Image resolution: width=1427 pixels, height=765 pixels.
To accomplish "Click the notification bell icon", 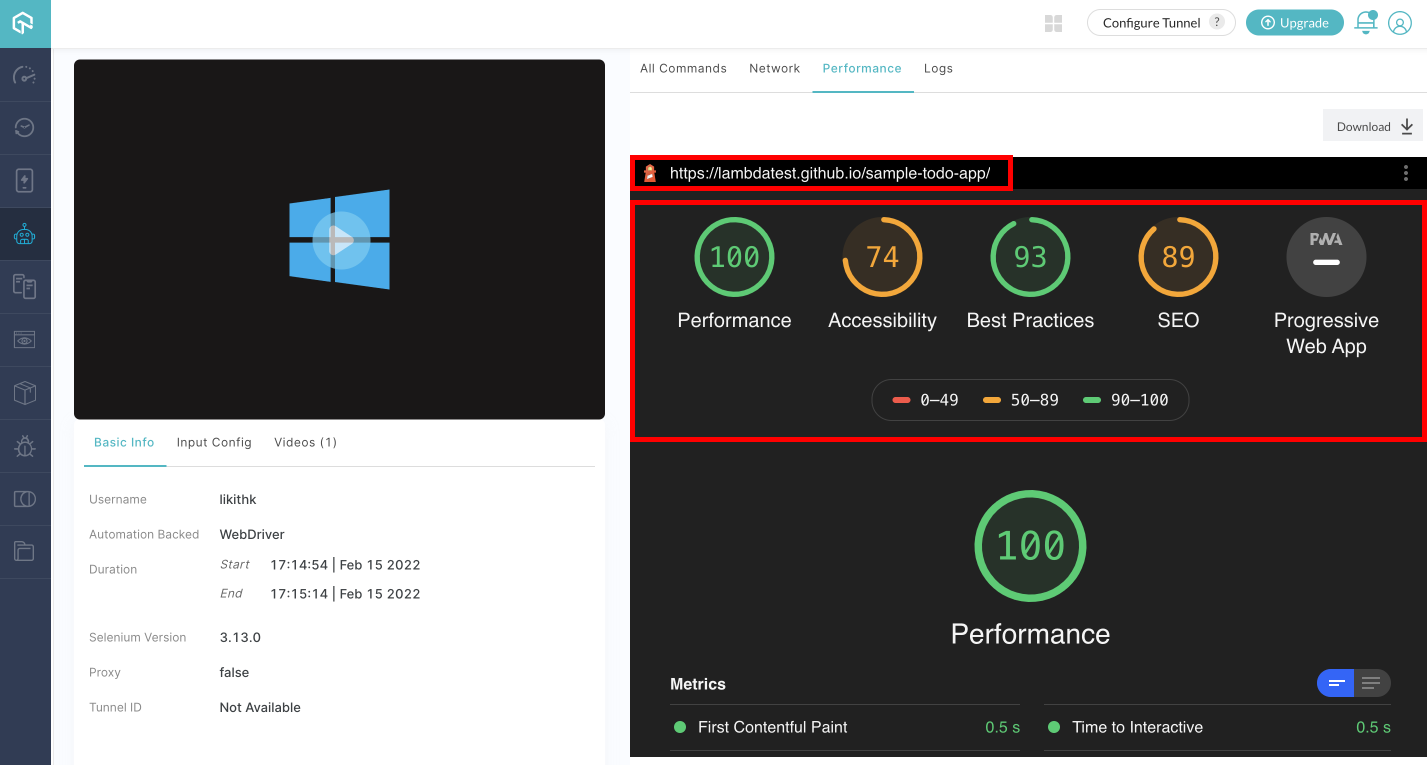I will coord(1365,23).
